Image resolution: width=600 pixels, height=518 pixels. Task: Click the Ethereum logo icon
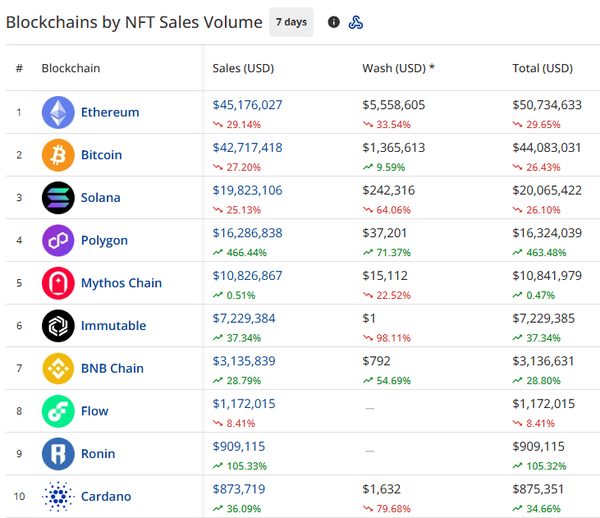58,112
